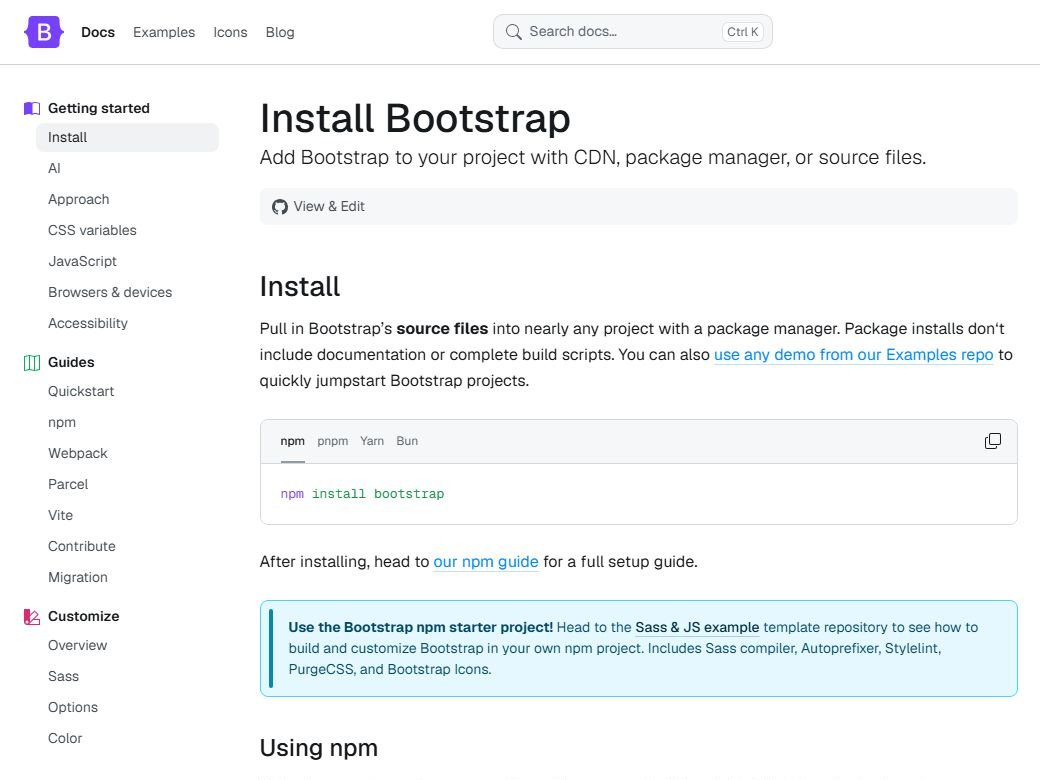Screen dimensions: 1040x780
Task: Click the bold 'source files' text
Action: pyautogui.click(x=442, y=329)
